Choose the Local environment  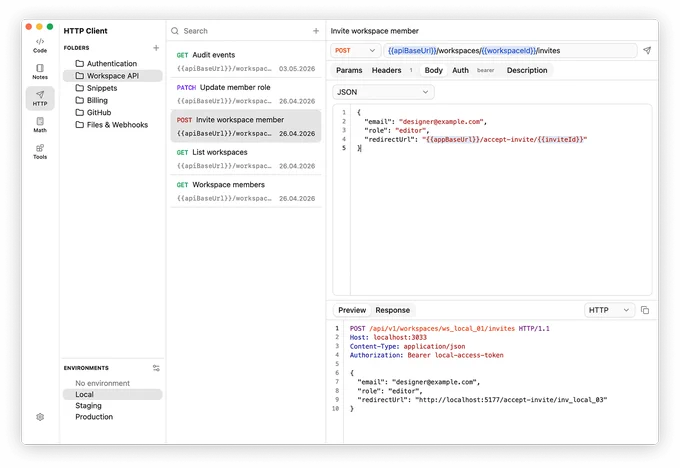(x=113, y=394)
